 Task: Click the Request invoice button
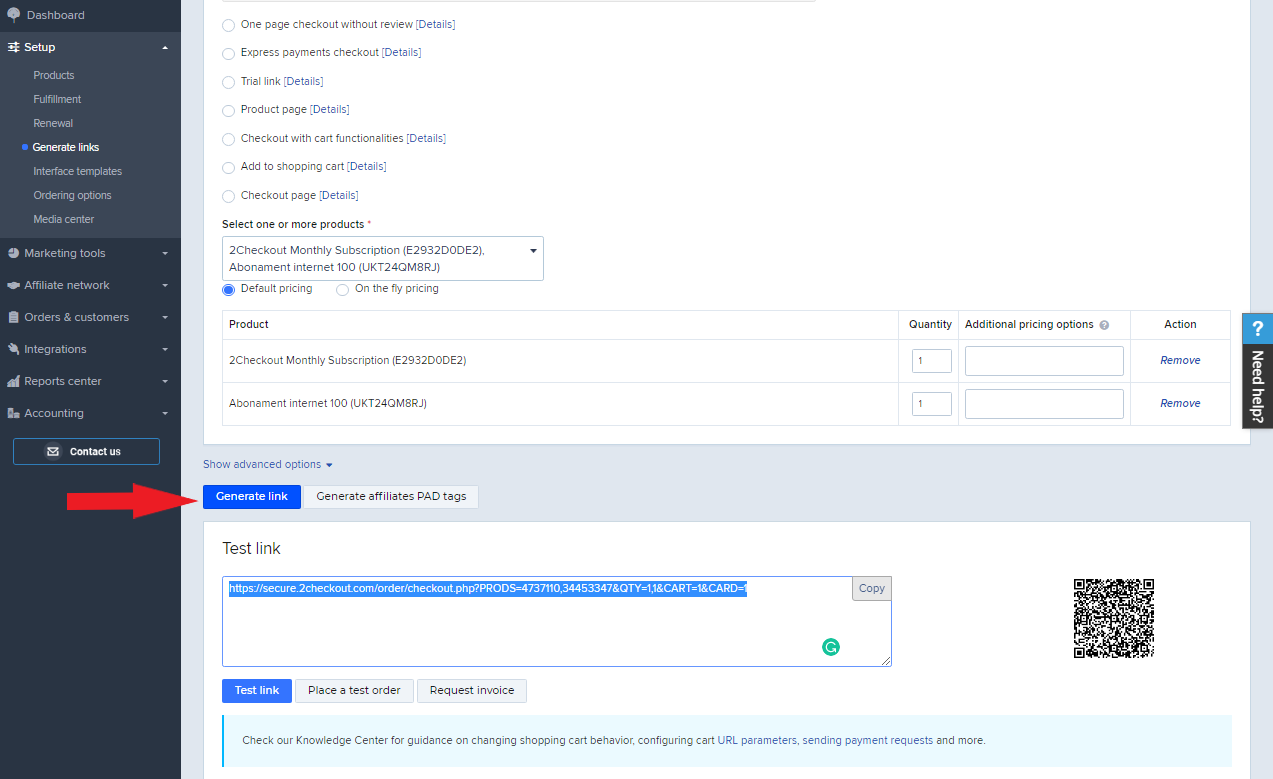click(x=472, y=690)
